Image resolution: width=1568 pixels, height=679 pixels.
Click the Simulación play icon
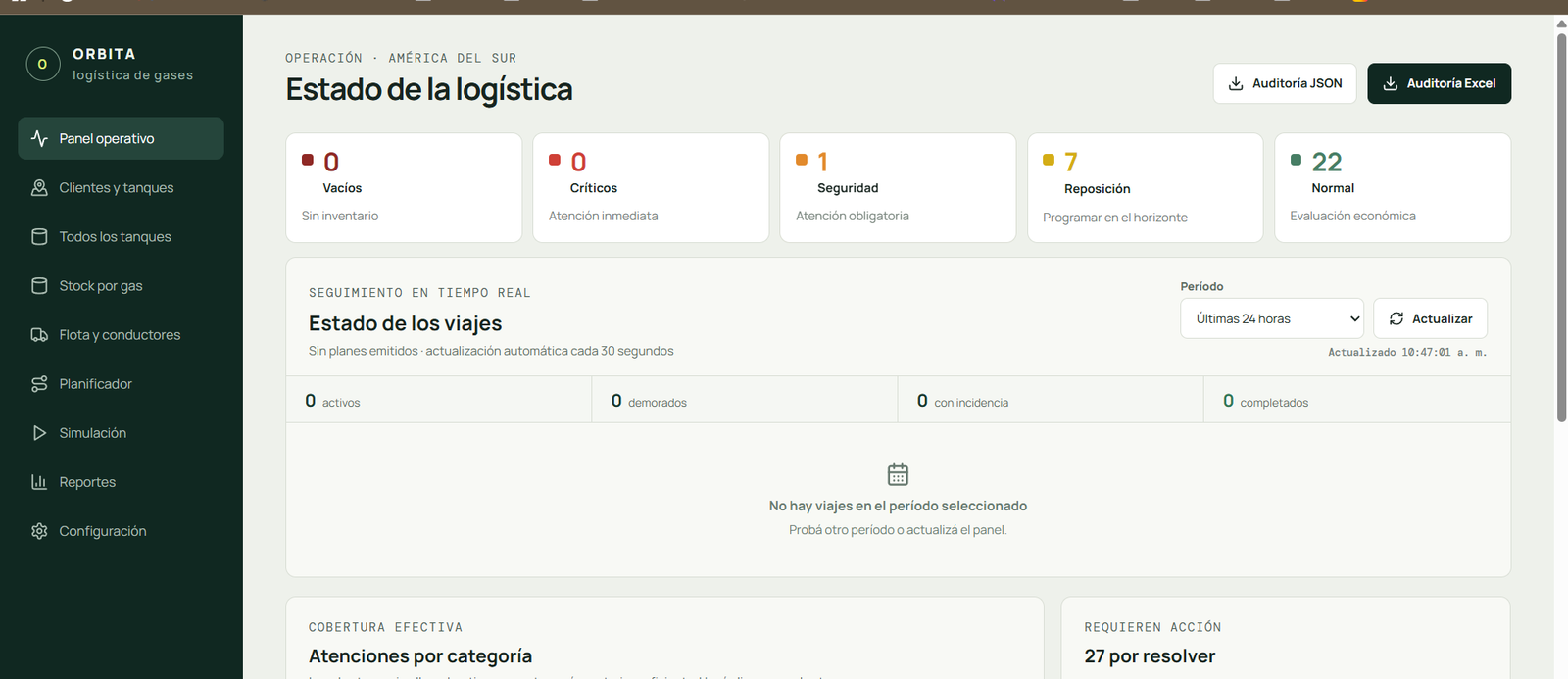(39, 432)
